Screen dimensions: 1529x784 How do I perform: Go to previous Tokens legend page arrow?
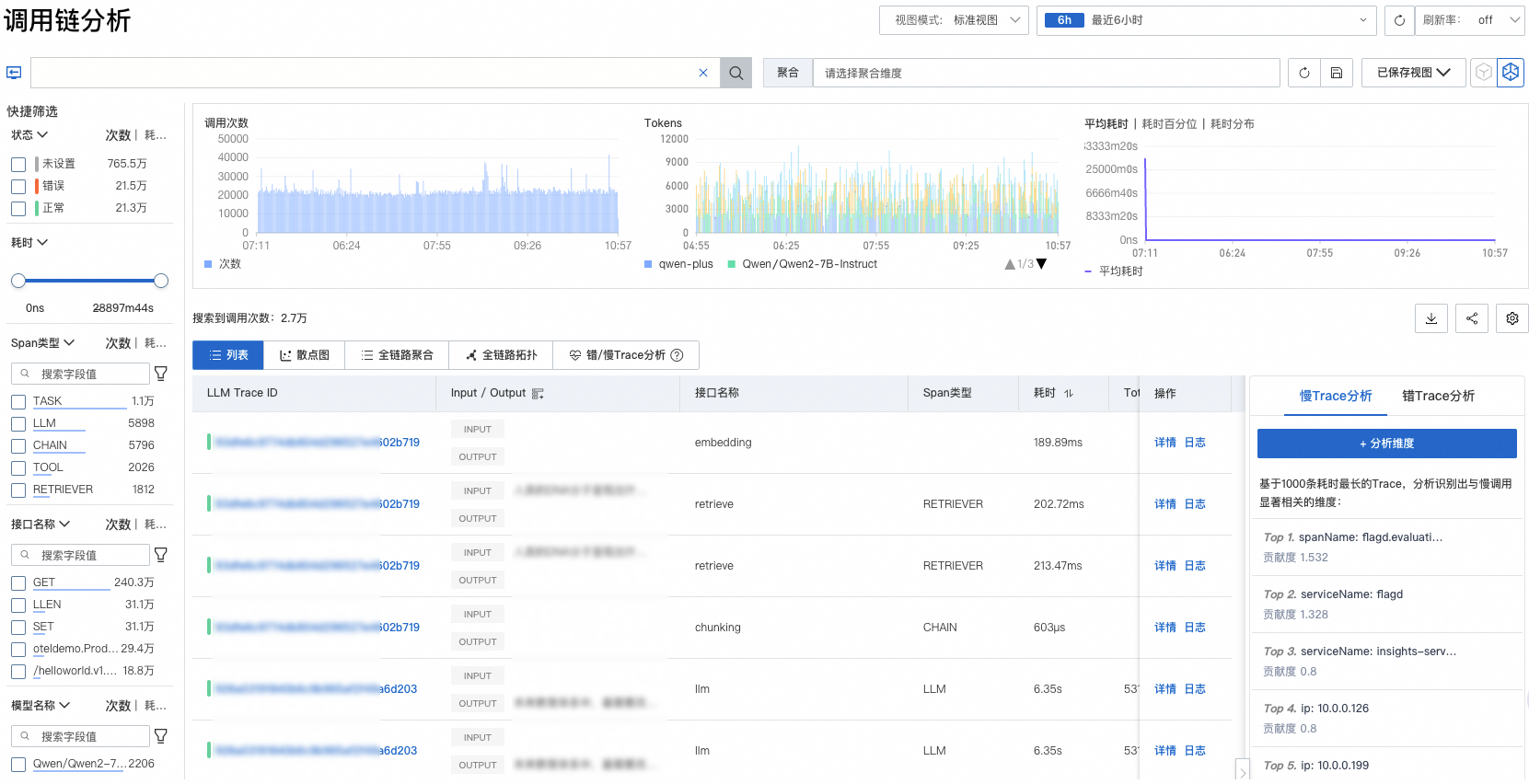[1010, 264]
